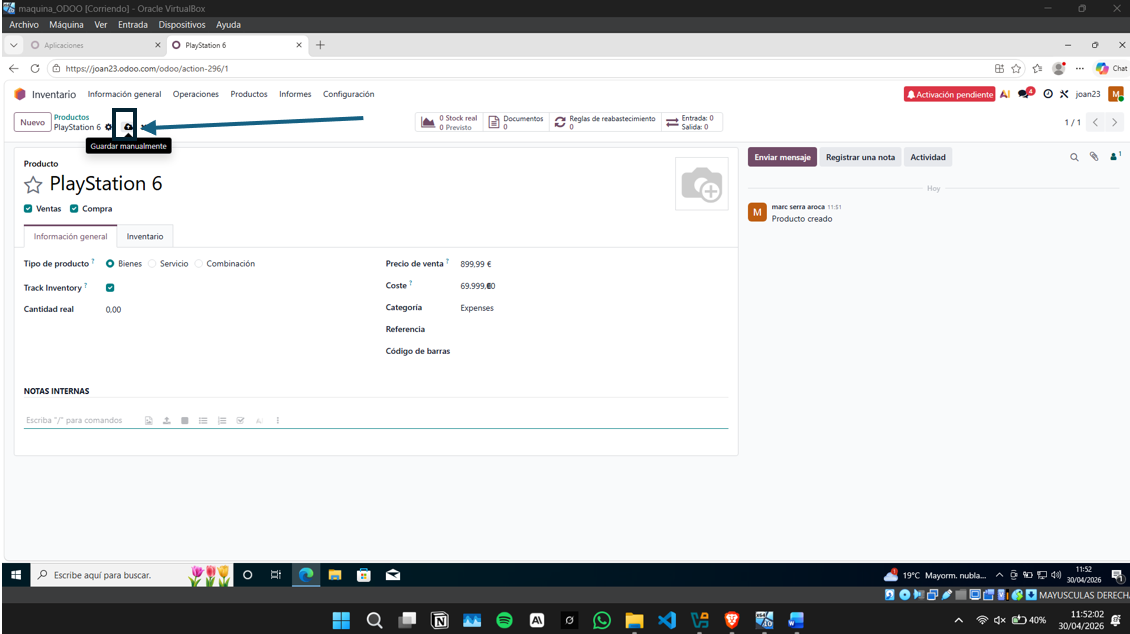This screenshot has width=1130, height=634.
Task: Insert a numbered list in internal notes
Action: coord(222,421)
